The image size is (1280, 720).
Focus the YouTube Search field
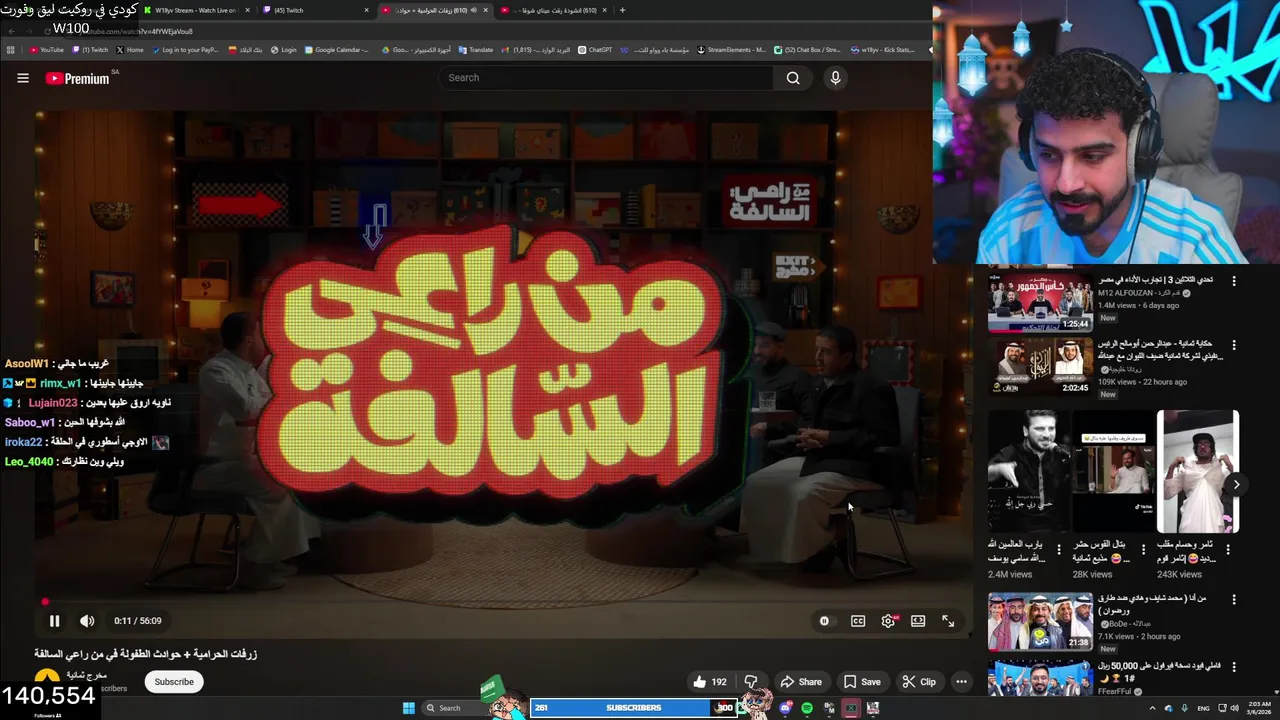pos(606,78)
